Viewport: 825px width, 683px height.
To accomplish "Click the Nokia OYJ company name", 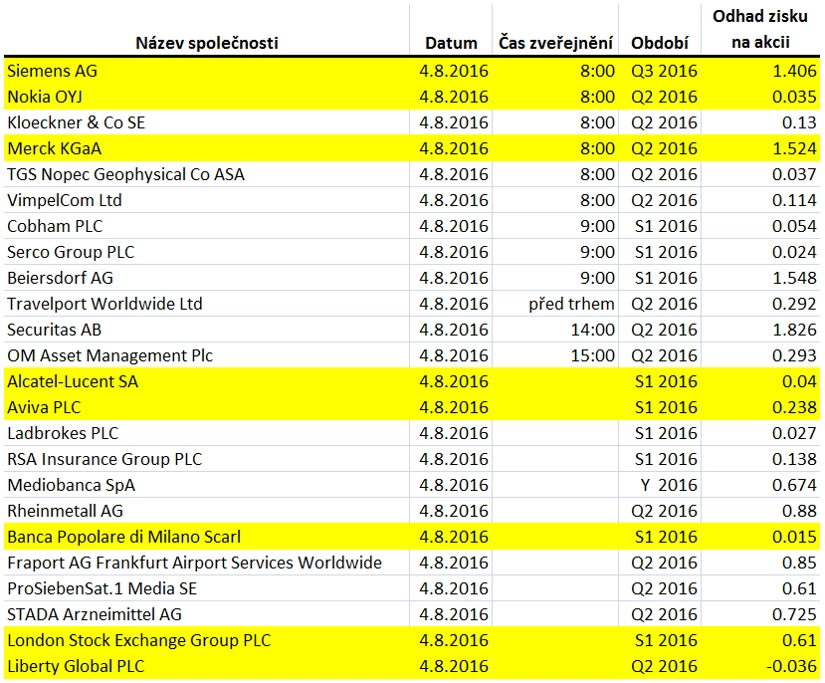I will [45, 97].
